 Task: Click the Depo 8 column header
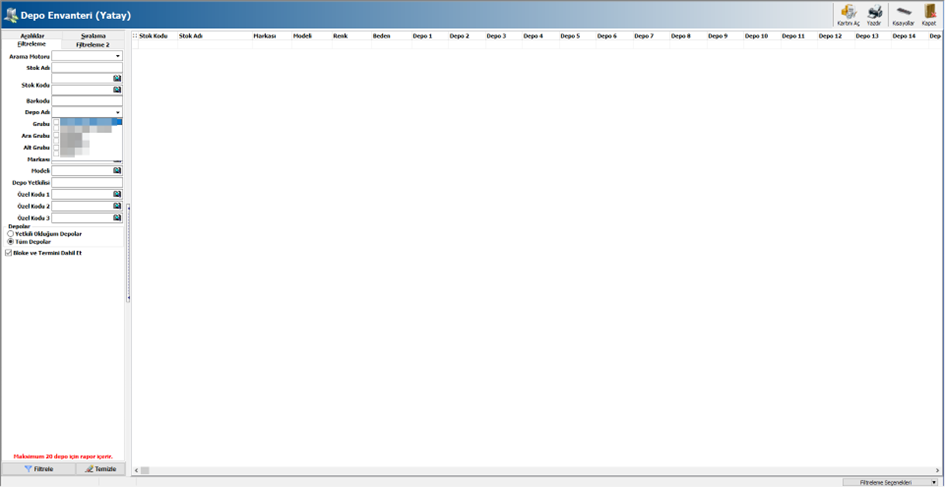[x=688, y=36]
